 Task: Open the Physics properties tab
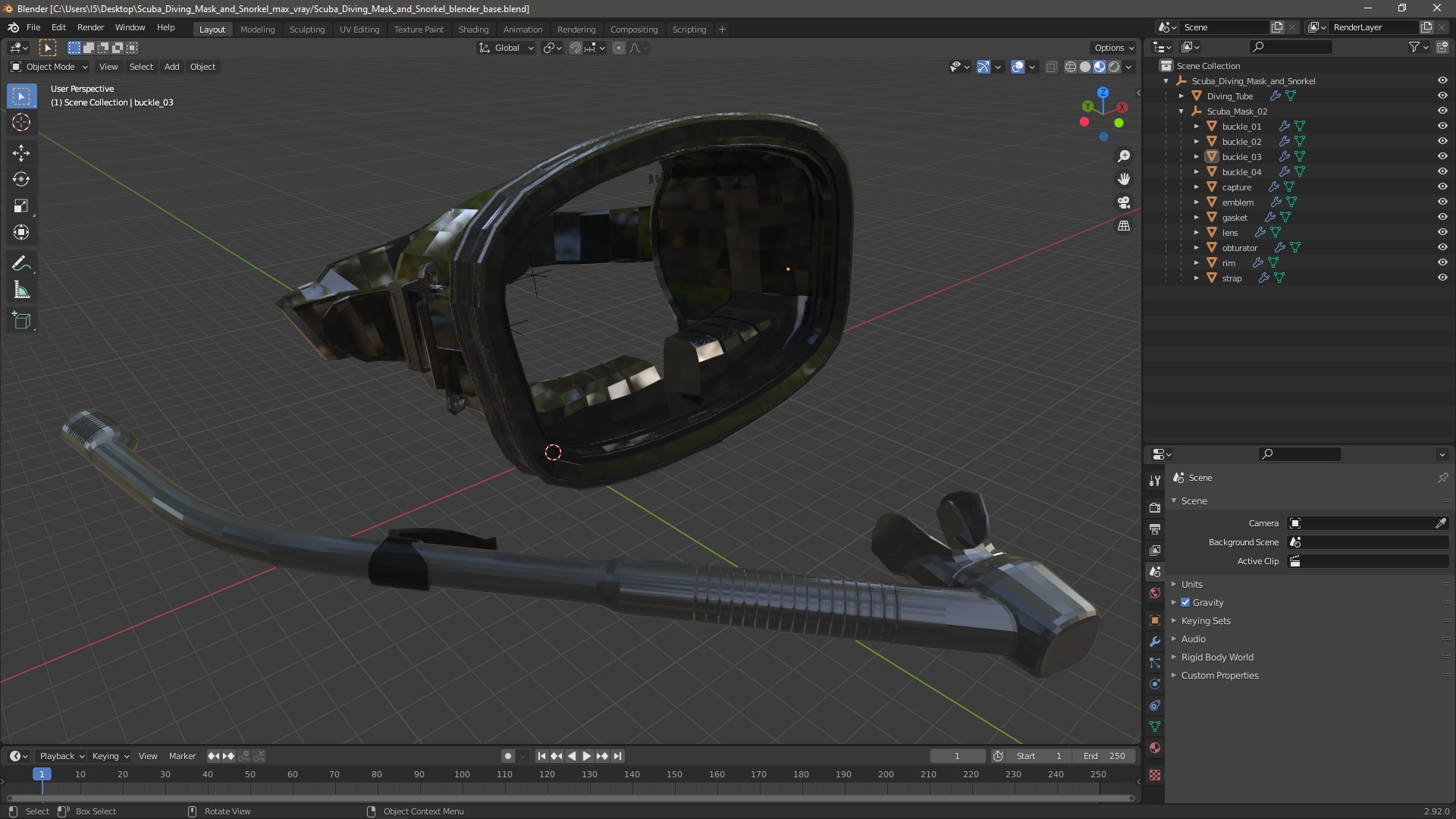1155,684
